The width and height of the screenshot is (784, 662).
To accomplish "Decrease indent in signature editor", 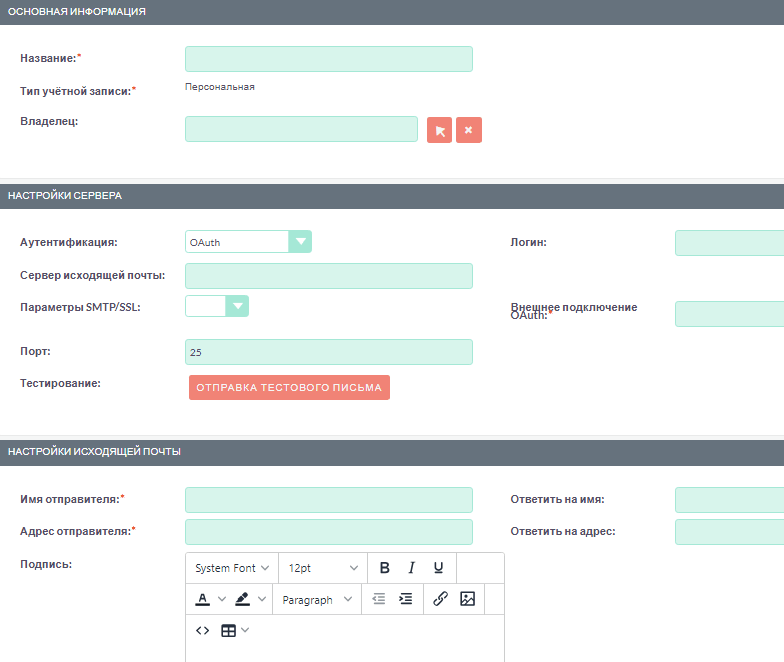I will (x=379, y=599).
